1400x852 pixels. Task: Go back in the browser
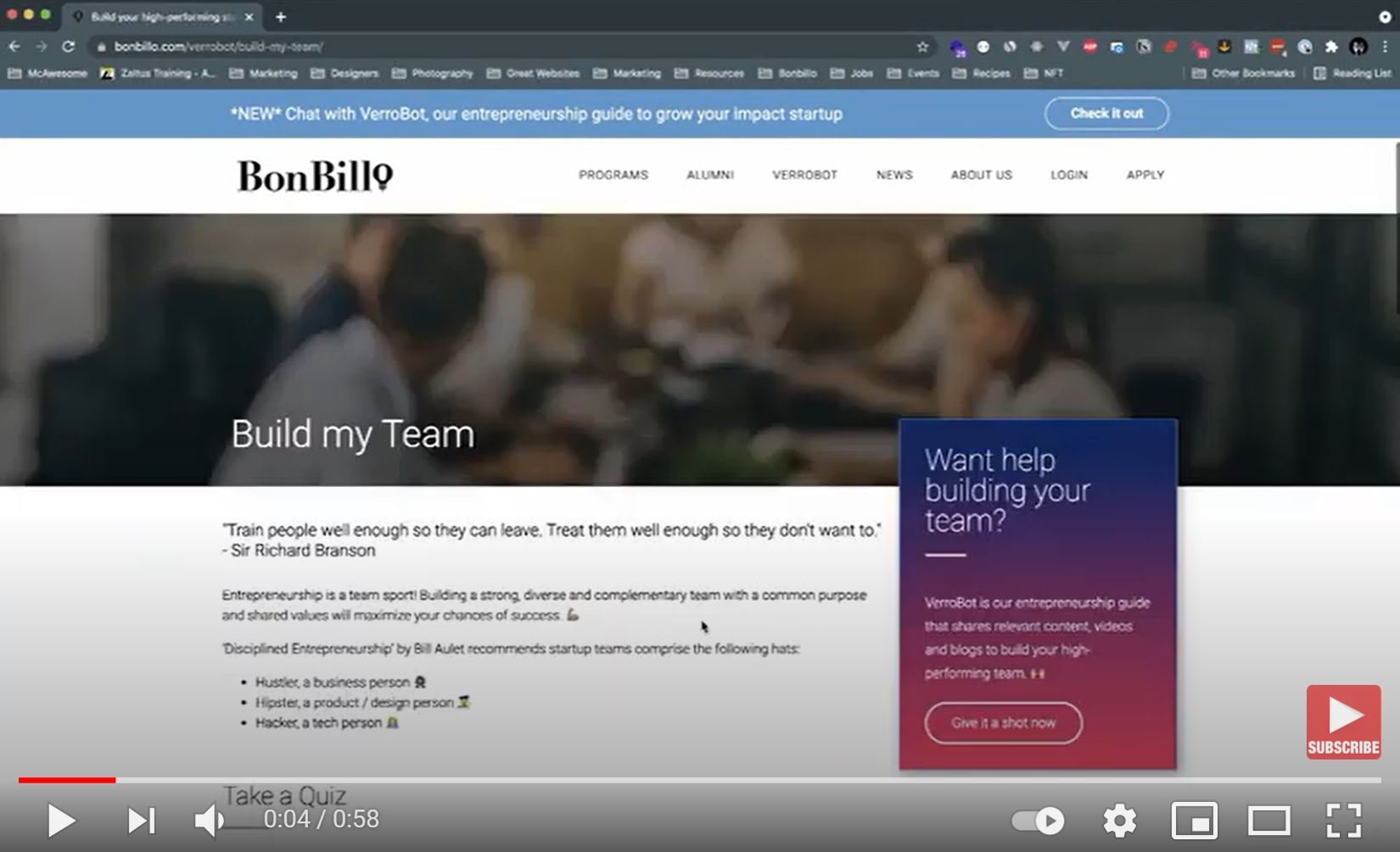pos(14,47)
